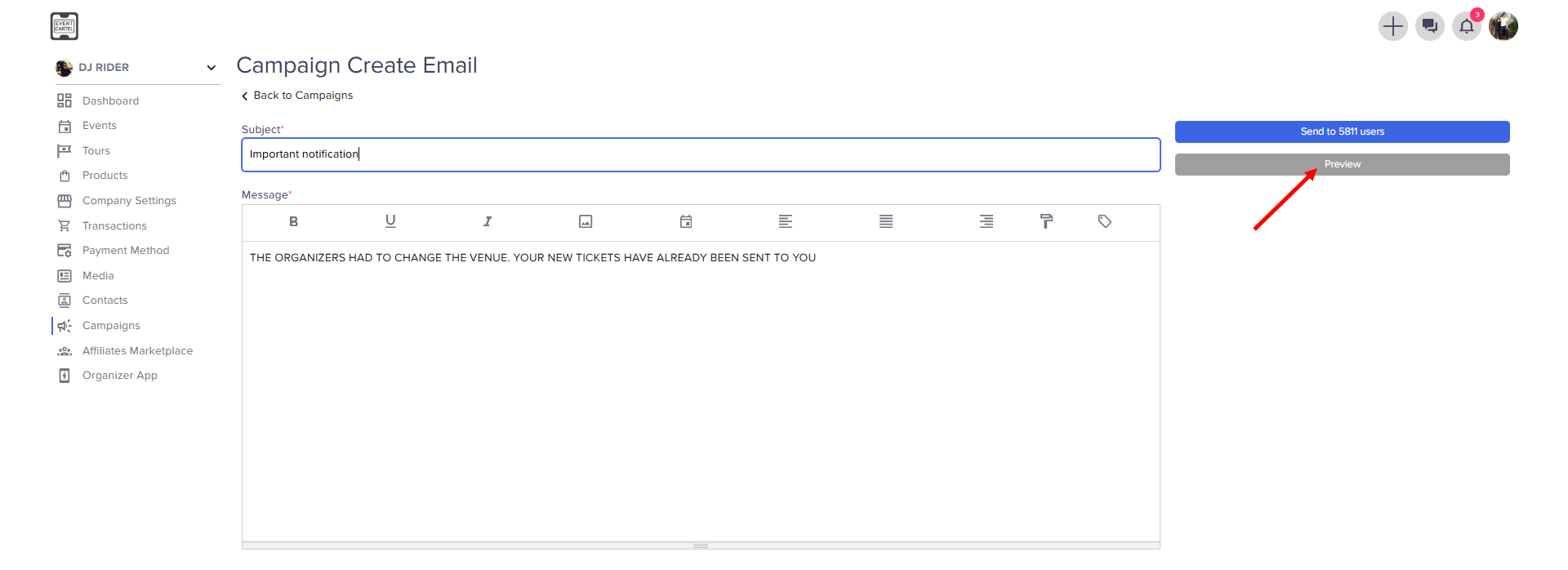Click the Events calendar sidebar icon
Viewport: 1568px width, 570px height.
pyautogui.click(x=65, y=126)
